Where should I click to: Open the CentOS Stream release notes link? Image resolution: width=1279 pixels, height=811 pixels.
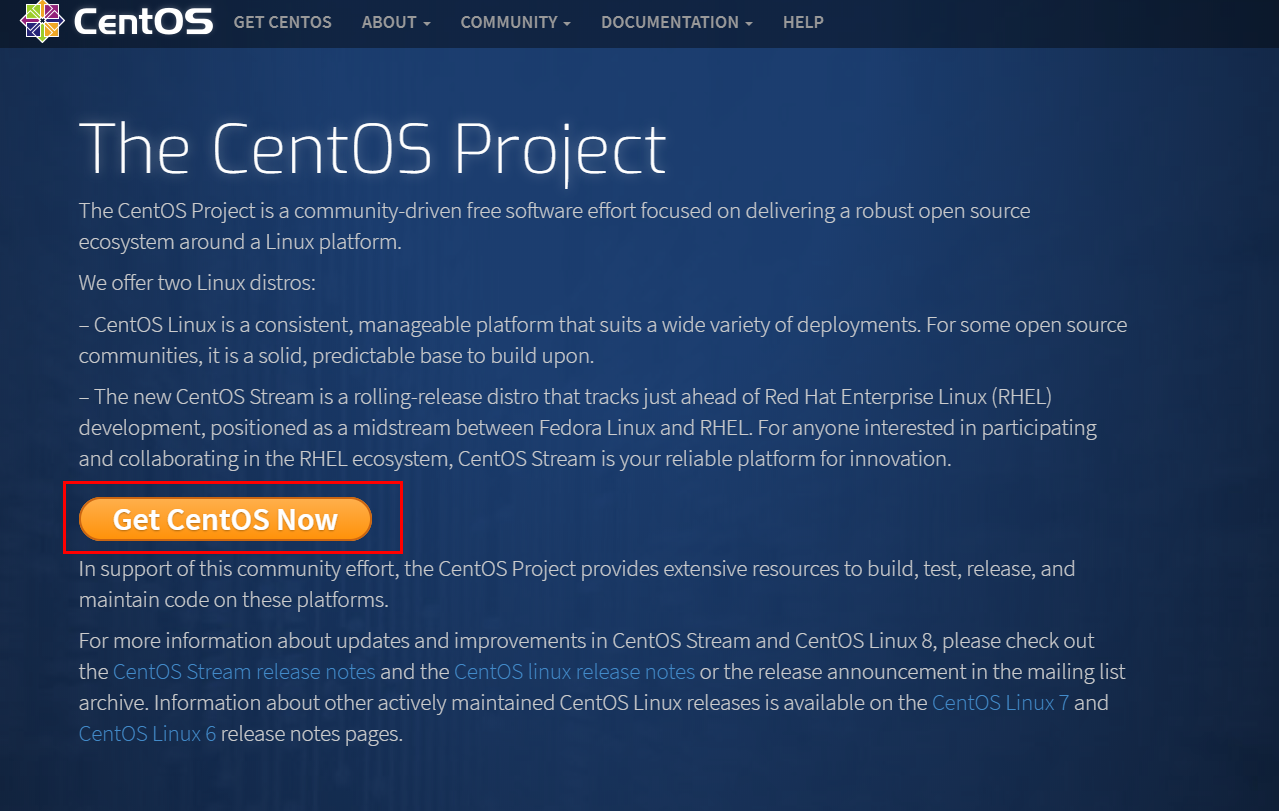(x=244, y=671)
